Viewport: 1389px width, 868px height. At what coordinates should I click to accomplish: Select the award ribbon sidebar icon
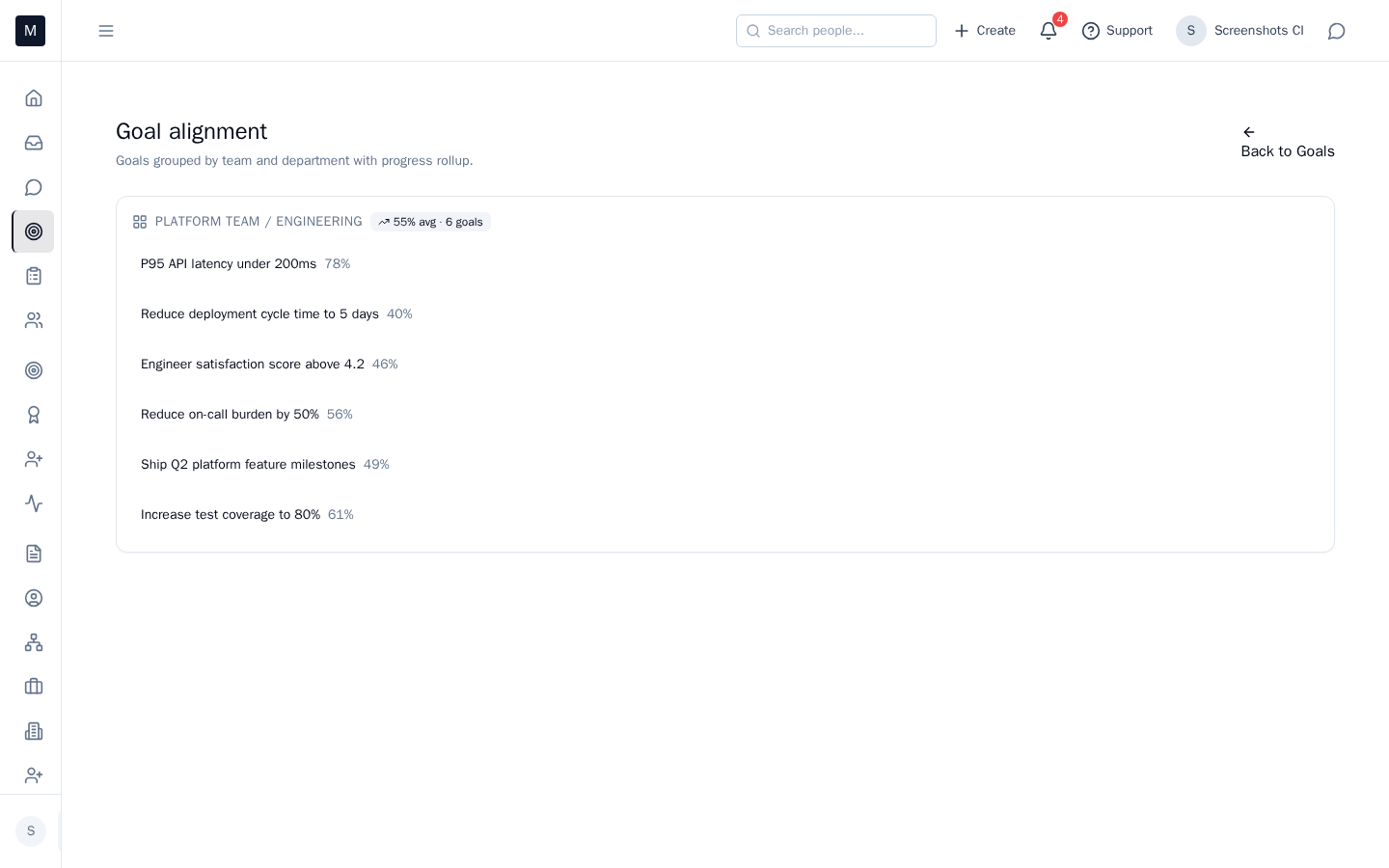pyautogui.click(x=34, y=415)
